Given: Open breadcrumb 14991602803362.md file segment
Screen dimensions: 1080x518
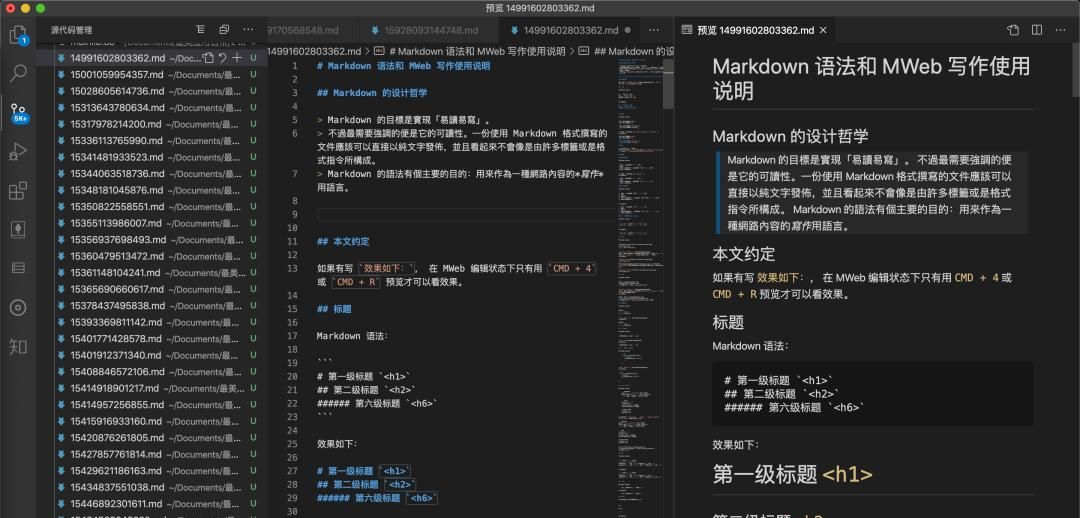Looking at the screenshot, I should (314, 51).
